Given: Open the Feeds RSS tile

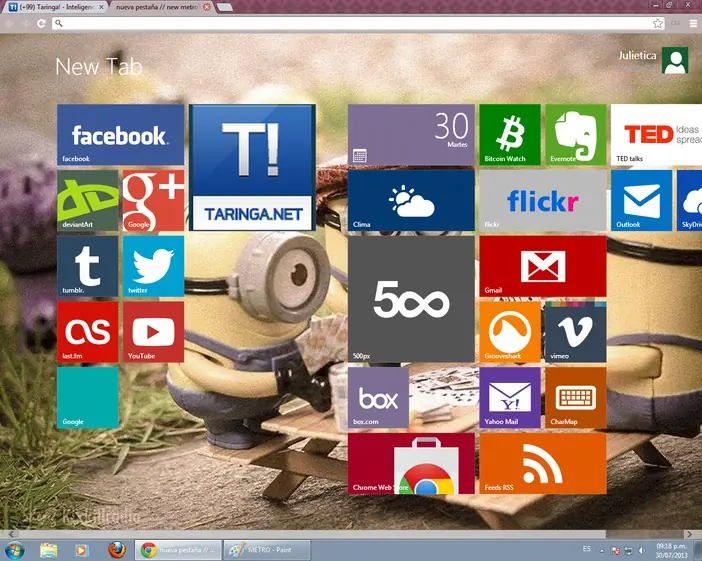Looking at the screenshot, I should click(543, 463).
